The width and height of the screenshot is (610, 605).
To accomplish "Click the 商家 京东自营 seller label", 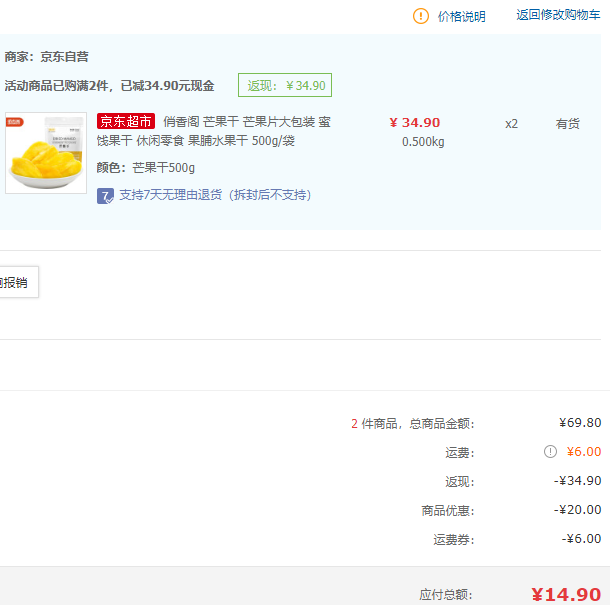I will tap(47, 57).
